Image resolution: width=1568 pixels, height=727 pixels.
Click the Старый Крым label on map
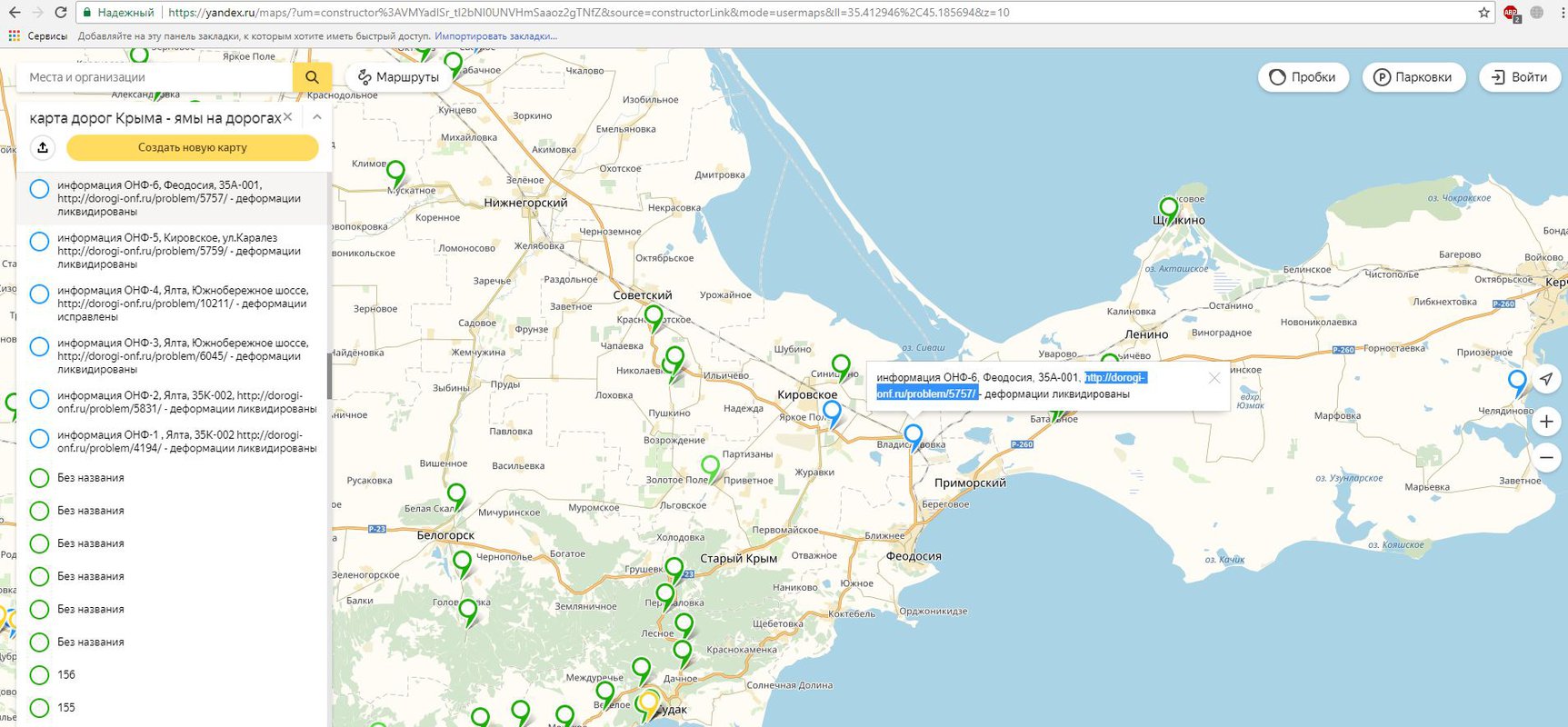[738, 558]
